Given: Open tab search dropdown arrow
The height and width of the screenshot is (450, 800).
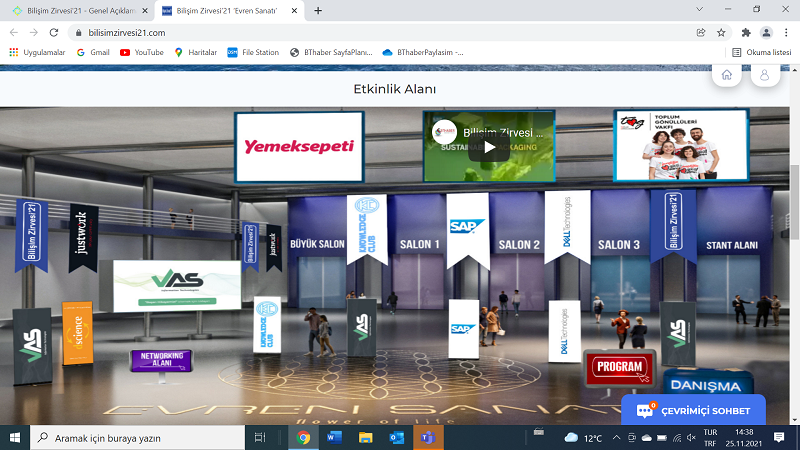Looking at the screenshot, I should tap(699, 9).
